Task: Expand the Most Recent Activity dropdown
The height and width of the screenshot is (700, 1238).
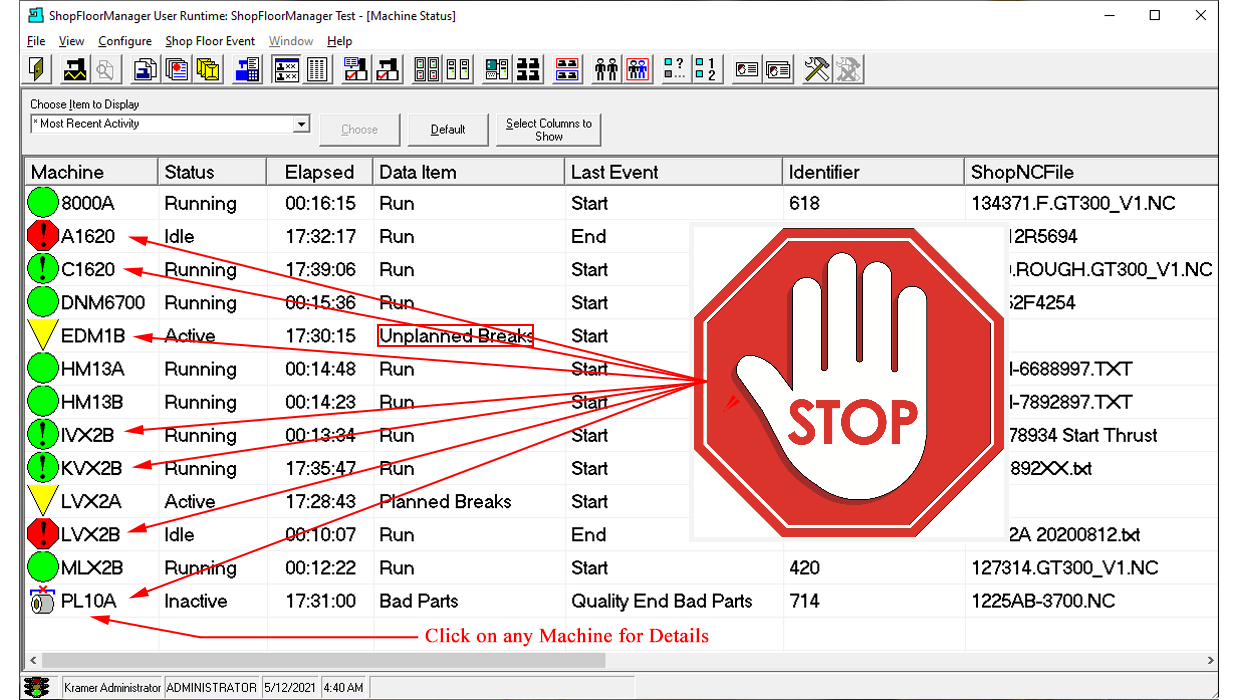Action: pos(301,124)
